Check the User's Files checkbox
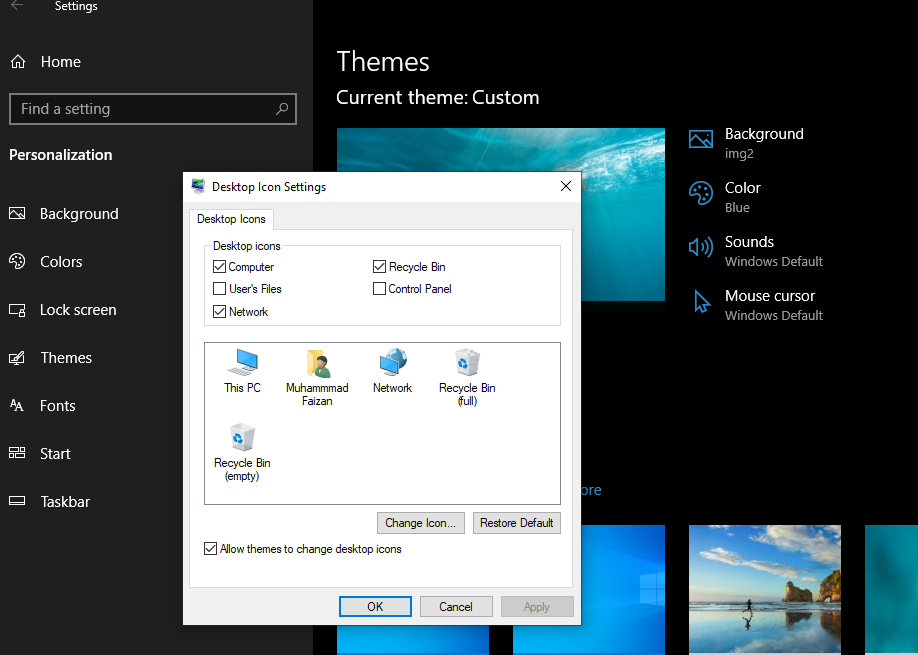 (220, 289)
